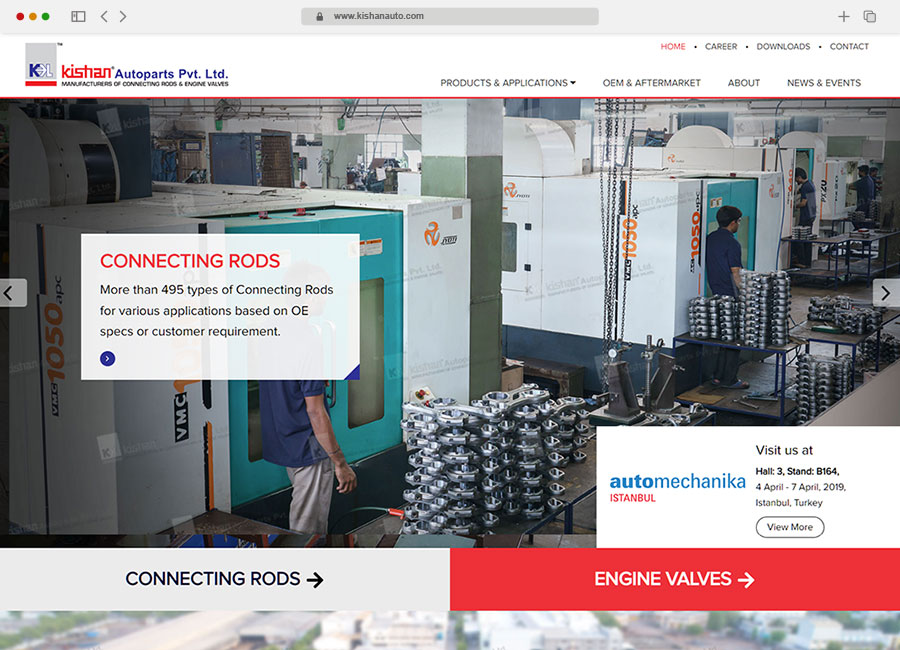Screen dimensions: 900x650
Task: Go back using browser back arrow
Action: point(104,17)
